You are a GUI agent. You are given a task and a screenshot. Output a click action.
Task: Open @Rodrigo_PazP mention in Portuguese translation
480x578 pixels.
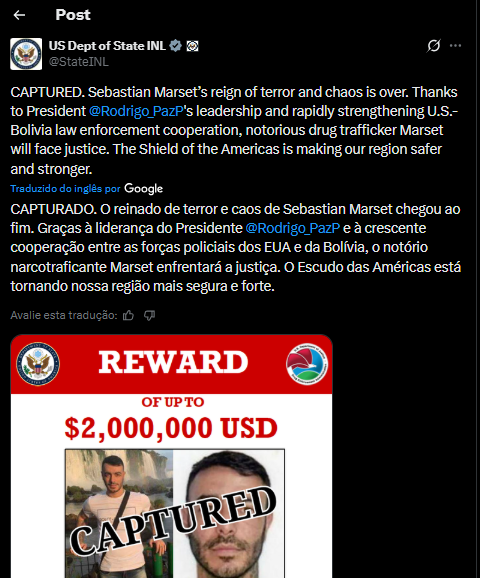[293, 229]
